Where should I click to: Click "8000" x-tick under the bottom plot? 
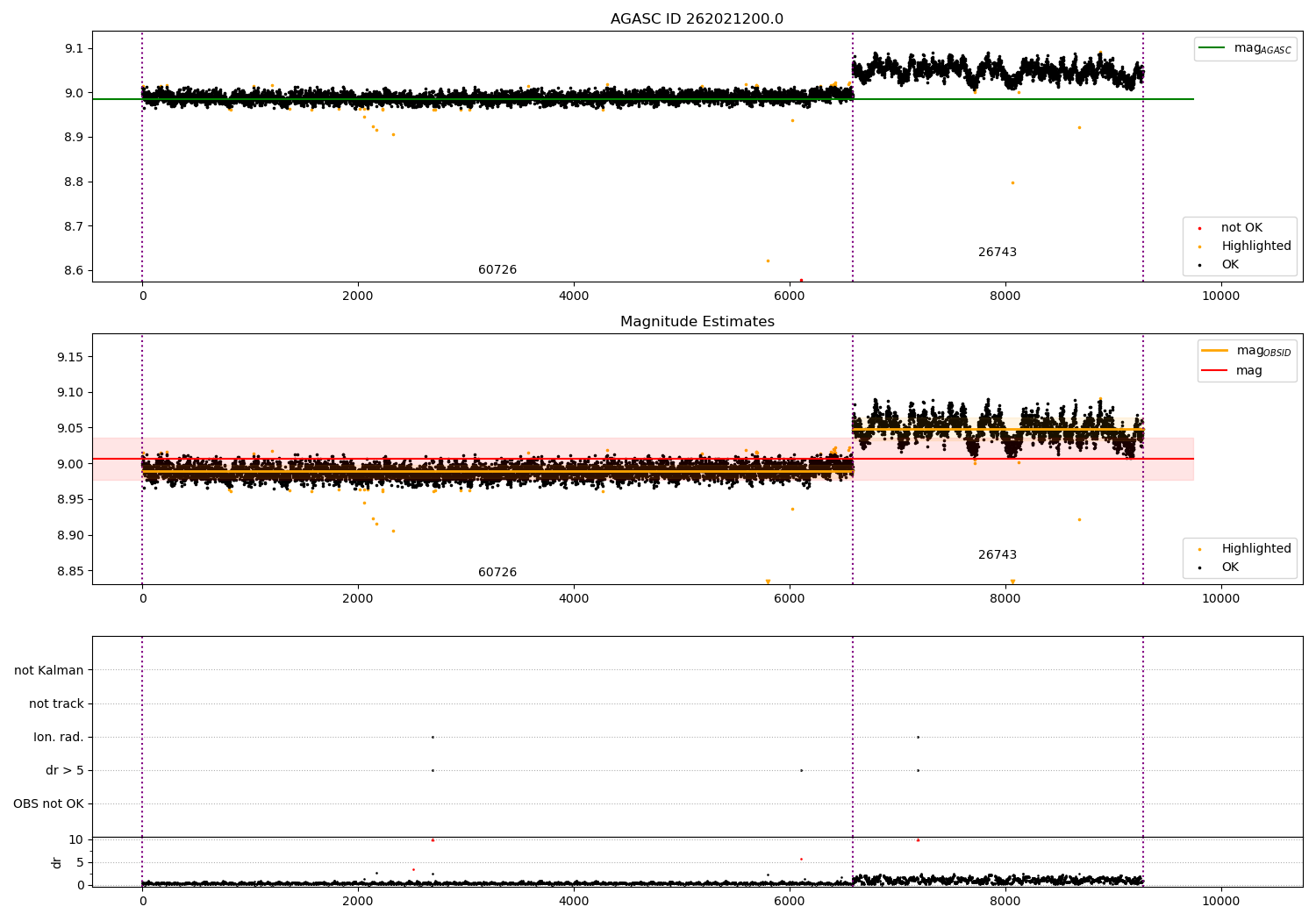(1005, 902)
